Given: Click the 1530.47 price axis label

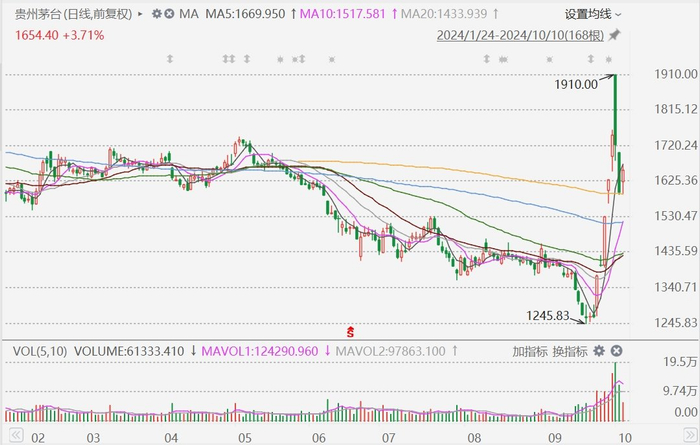Looking at the screenshot, I should pyautogui.click(x=675, y=216).
